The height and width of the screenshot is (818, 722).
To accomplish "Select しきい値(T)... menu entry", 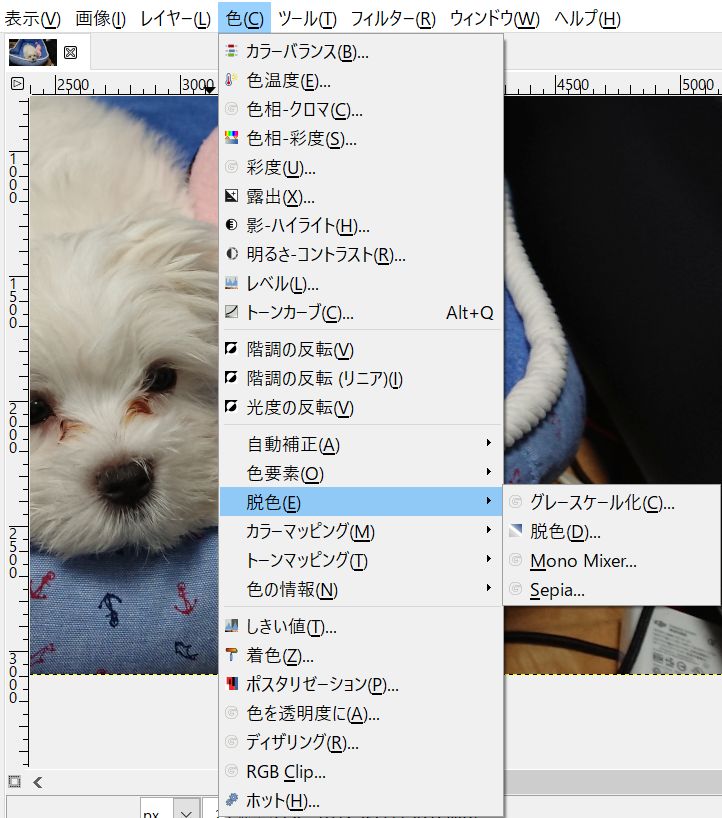I will pos(361,625).
